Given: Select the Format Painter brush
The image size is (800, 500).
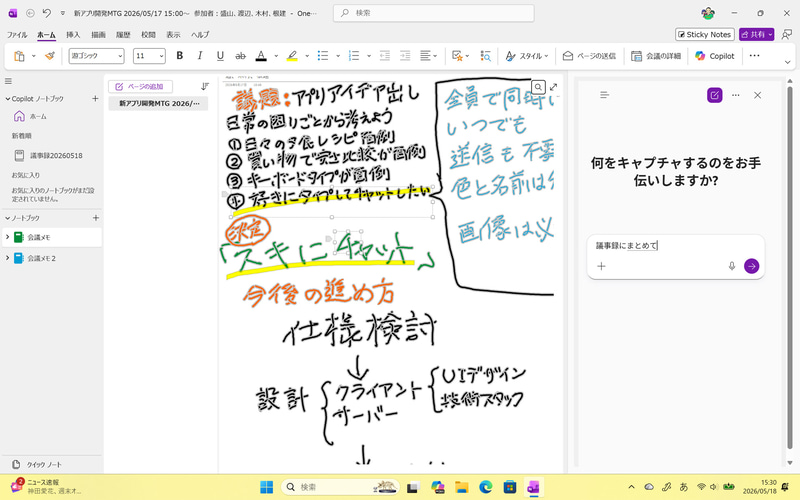Looking at the screenshot, I should tap(49, 56).
